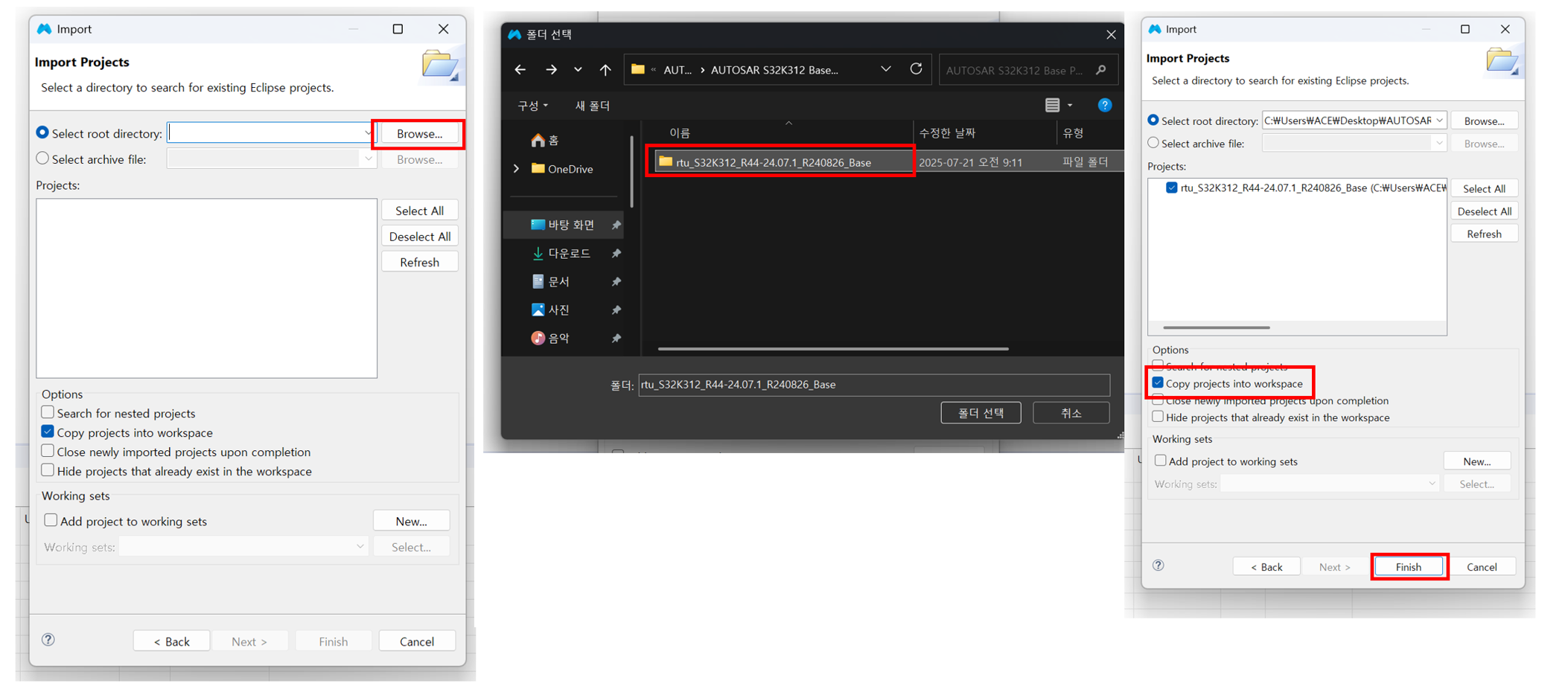Screen dimensions: 1568x692
Task: Click the view layout icon in folder picker
Action: click(x=1052, y=106)
